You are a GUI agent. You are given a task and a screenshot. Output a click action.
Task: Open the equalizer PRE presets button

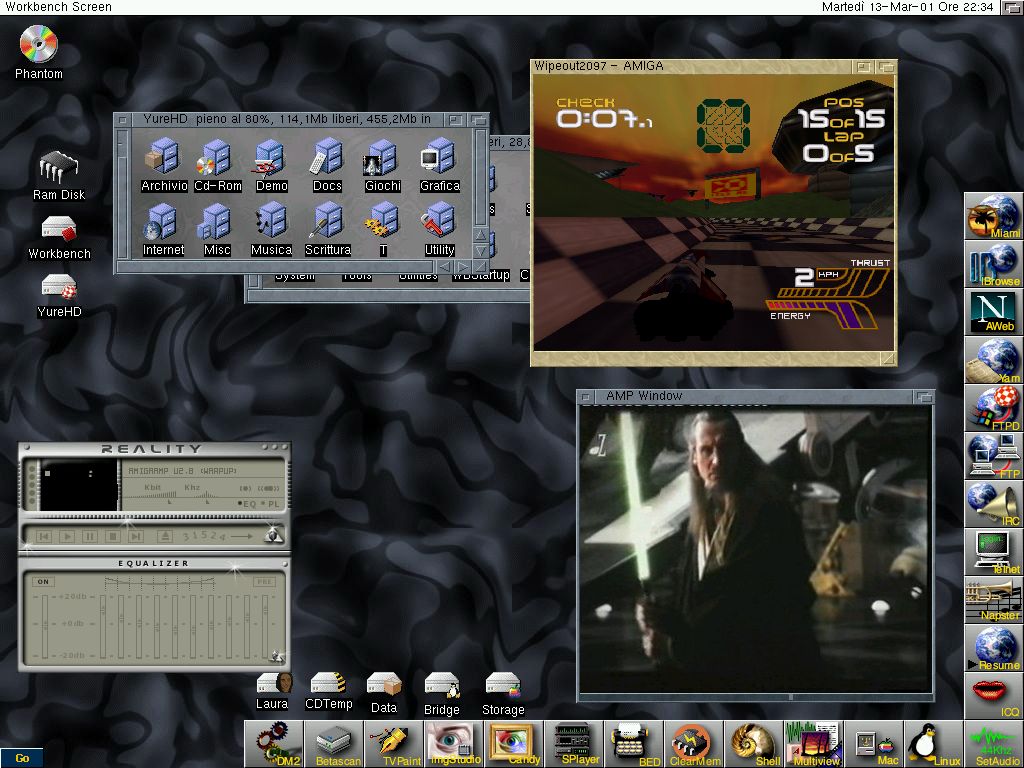(x=264, y=581)
